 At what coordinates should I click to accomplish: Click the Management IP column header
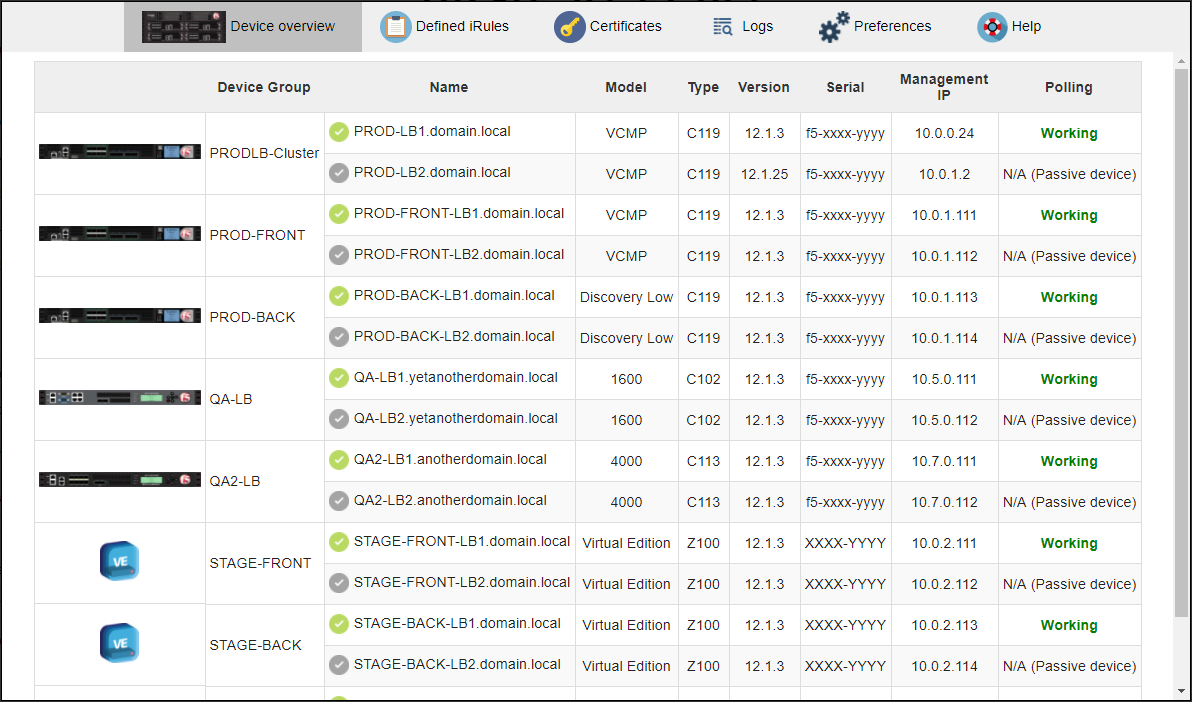[944, 87]
